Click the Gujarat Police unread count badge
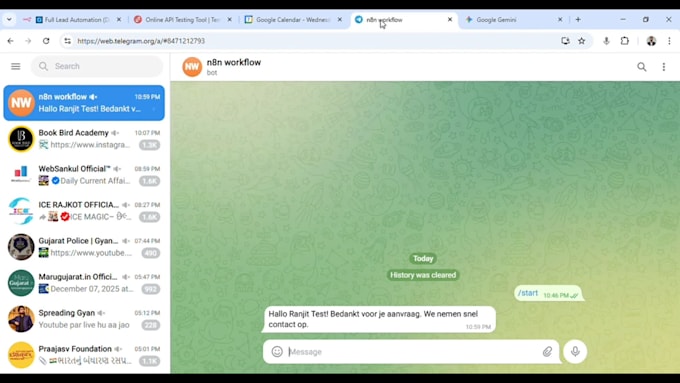680x383 pixels. [x=150, y=253]
